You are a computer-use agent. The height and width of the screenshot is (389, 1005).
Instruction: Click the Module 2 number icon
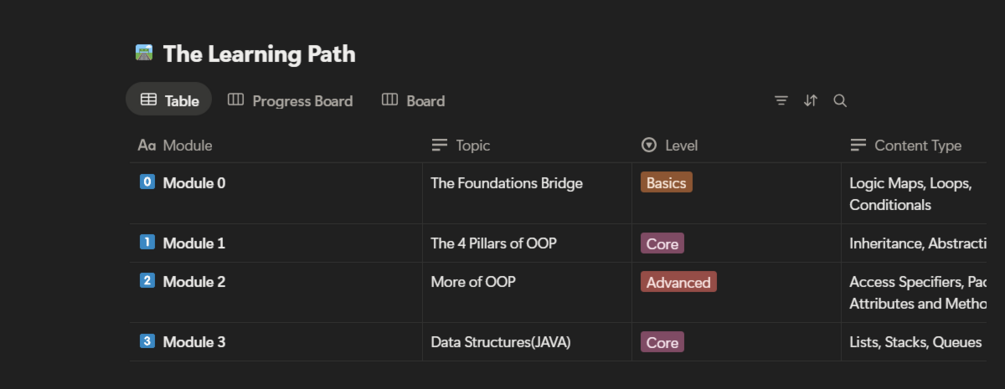[147, 281]
